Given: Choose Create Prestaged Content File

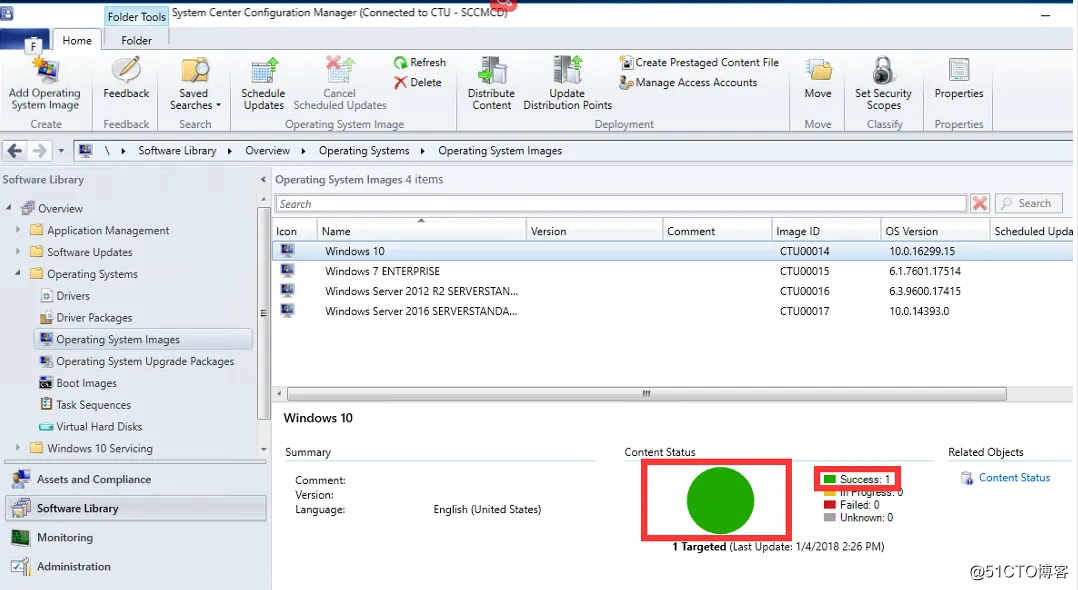Looking at the screenshot, I should click(699, 63).
